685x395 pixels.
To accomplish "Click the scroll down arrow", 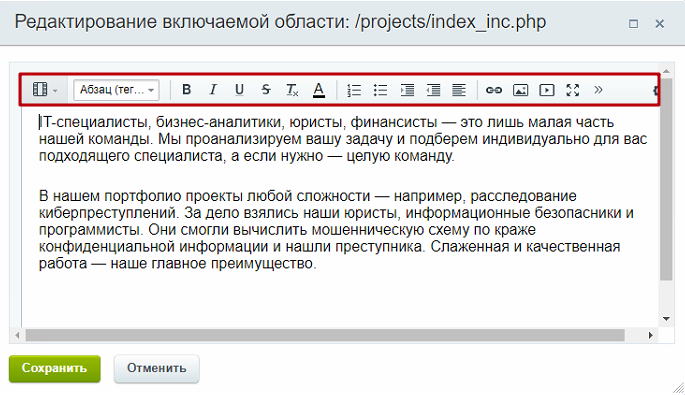I will pyautogui.click(x=666, y=319).
